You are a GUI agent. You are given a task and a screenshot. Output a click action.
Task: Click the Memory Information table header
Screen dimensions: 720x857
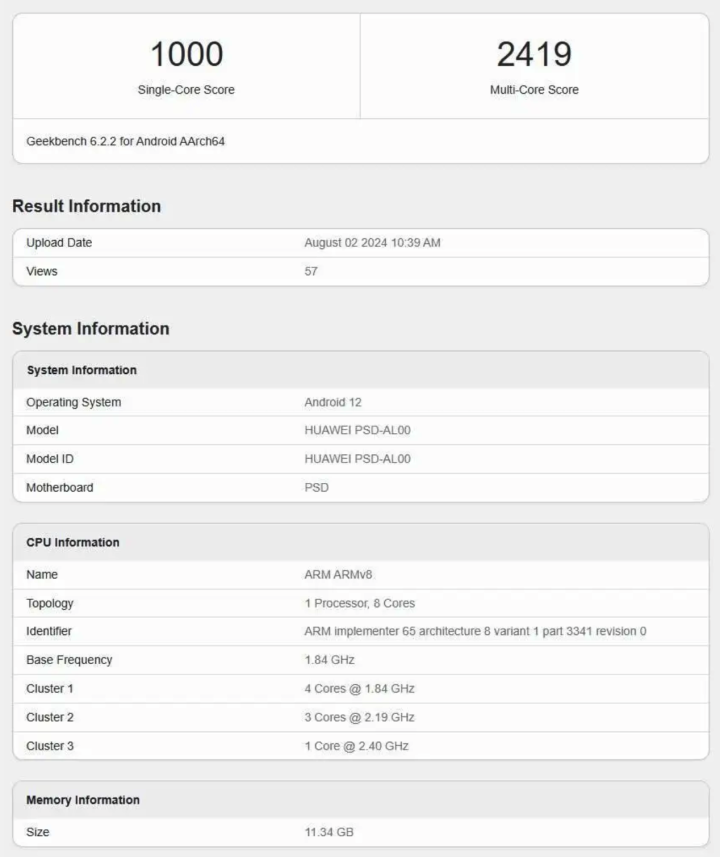361,800
